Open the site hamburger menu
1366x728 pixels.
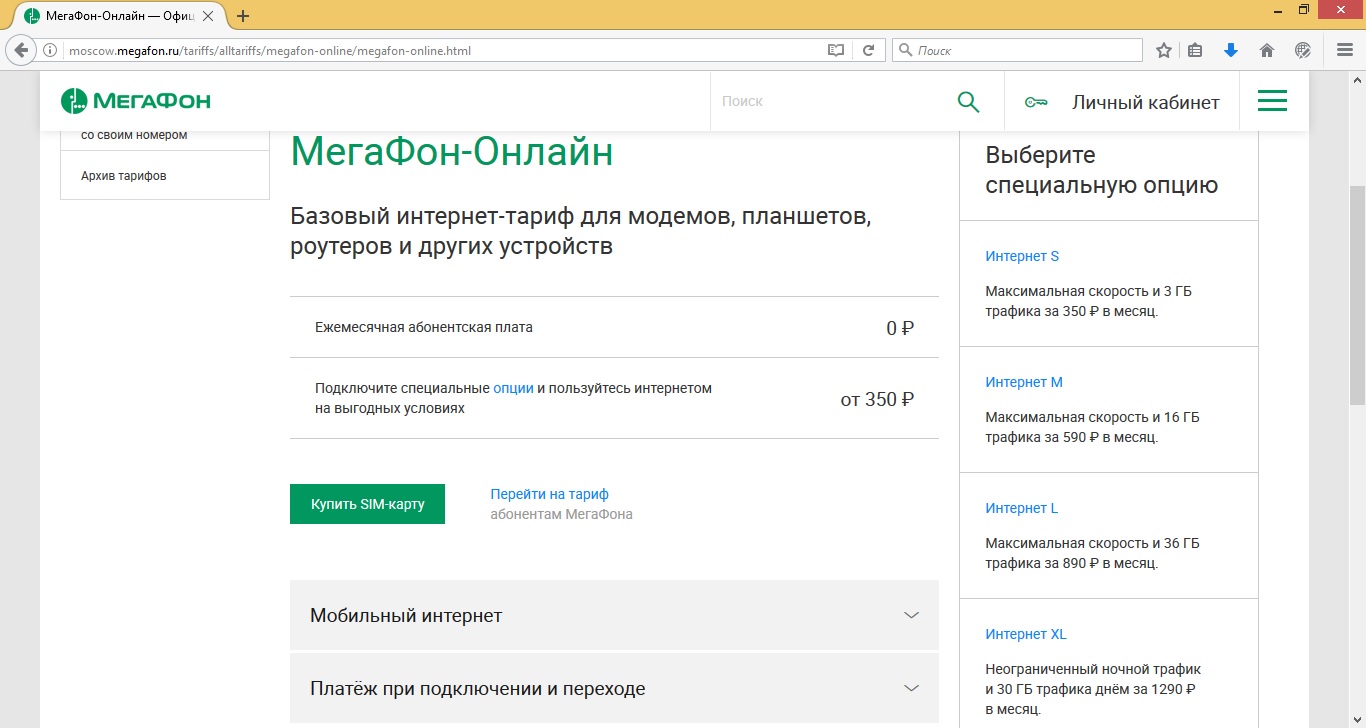pos(1271,100)
